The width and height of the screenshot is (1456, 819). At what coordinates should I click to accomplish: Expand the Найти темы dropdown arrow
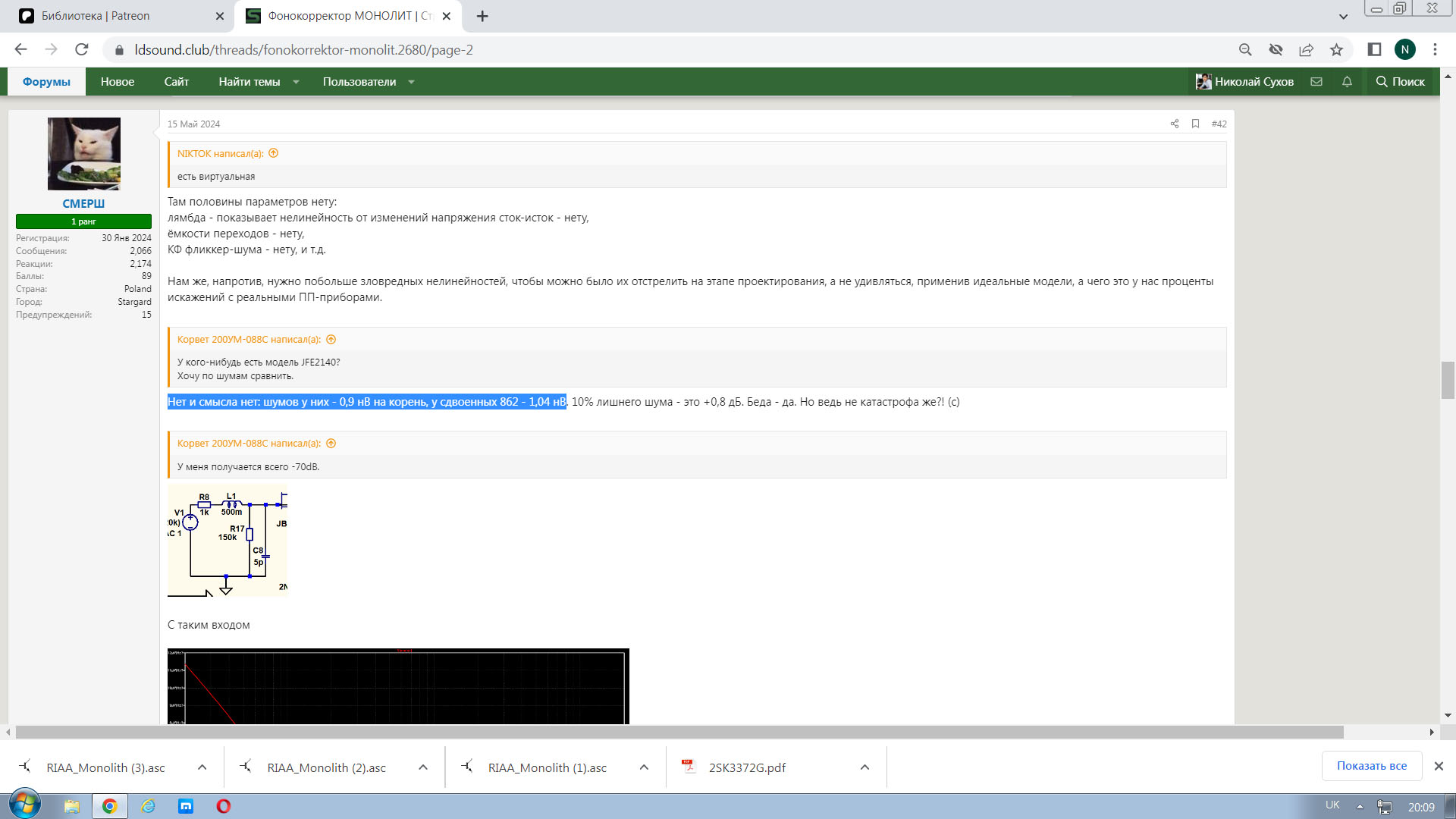pyautogui.click(x=297, y=82)
